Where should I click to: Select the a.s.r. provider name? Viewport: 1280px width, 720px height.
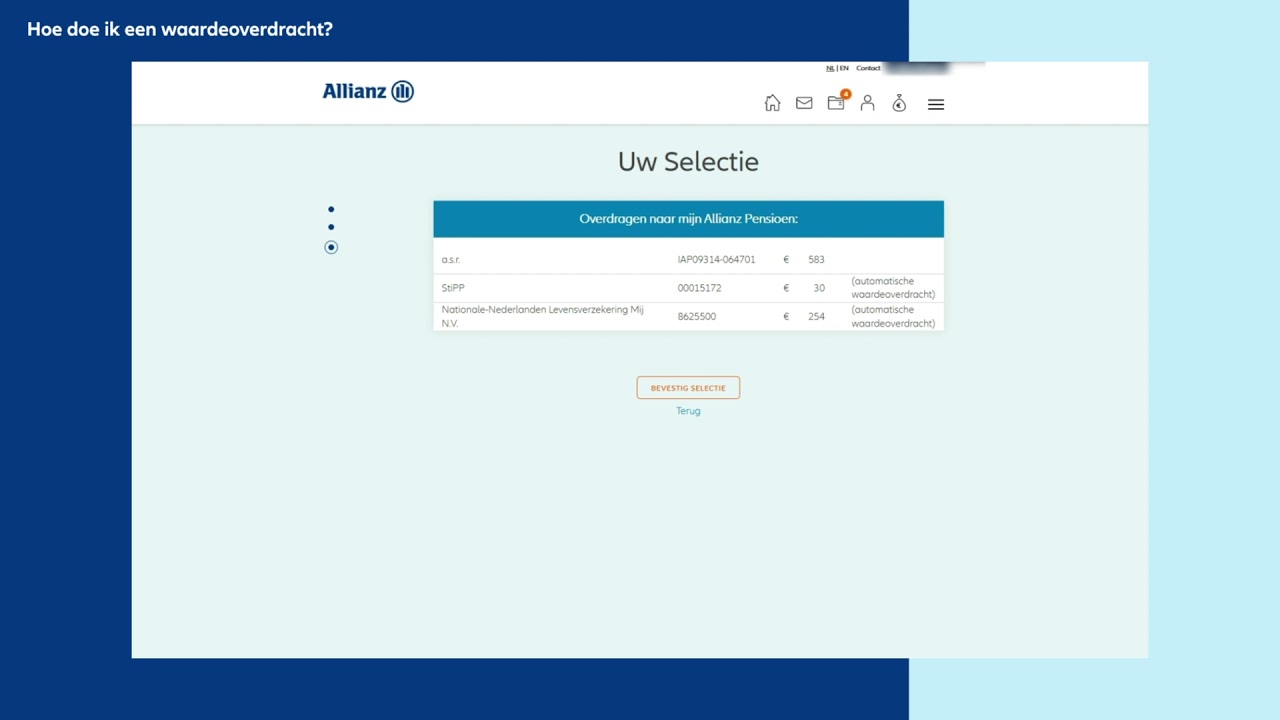[451, 260]
